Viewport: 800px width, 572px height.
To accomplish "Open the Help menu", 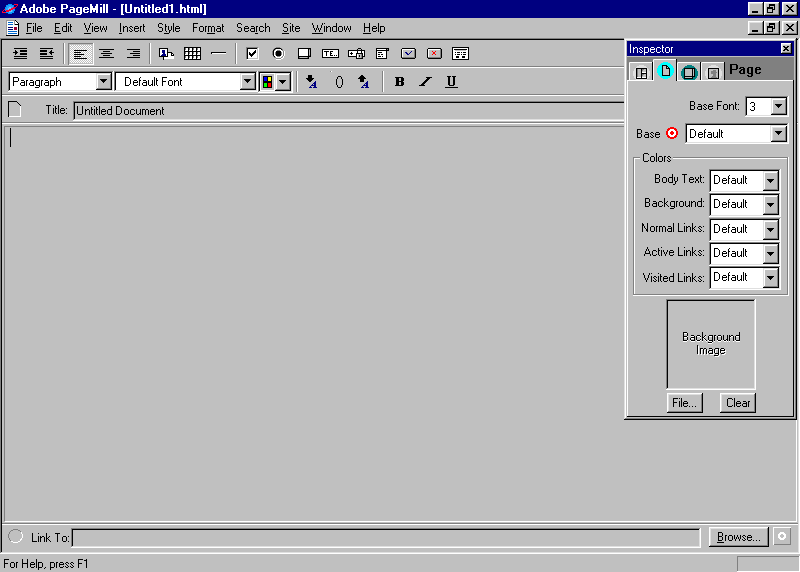I will 374,28.
